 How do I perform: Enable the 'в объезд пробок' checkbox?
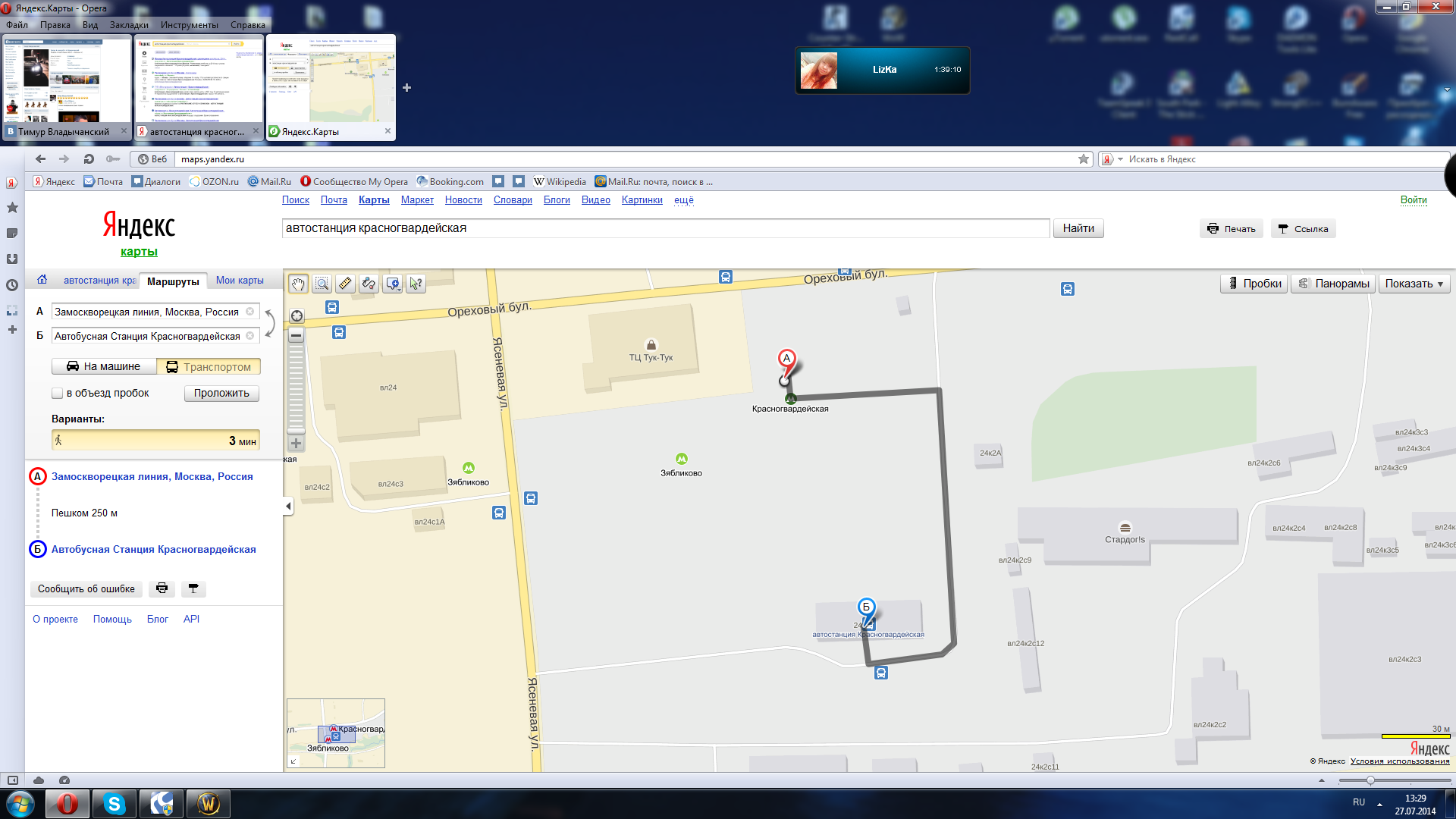[x=58, y=393]
